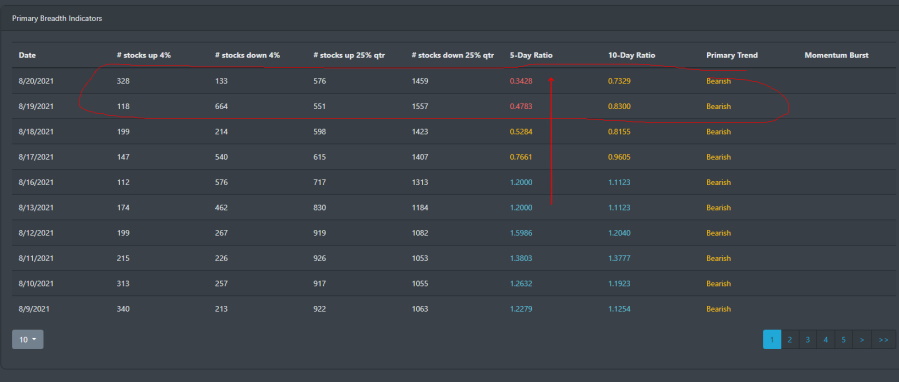Go to pagination page 2

pyautogui.click(x=789, y=340)
